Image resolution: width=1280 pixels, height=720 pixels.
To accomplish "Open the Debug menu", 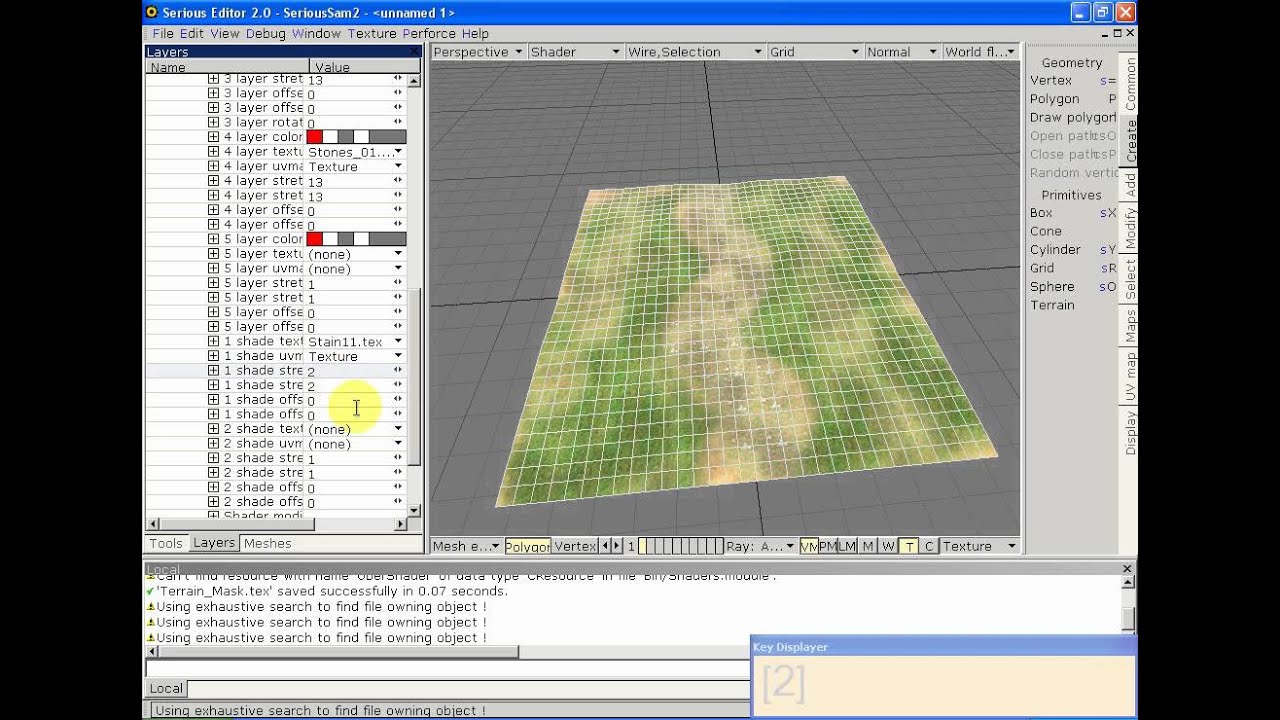I will tap(266, 33).
